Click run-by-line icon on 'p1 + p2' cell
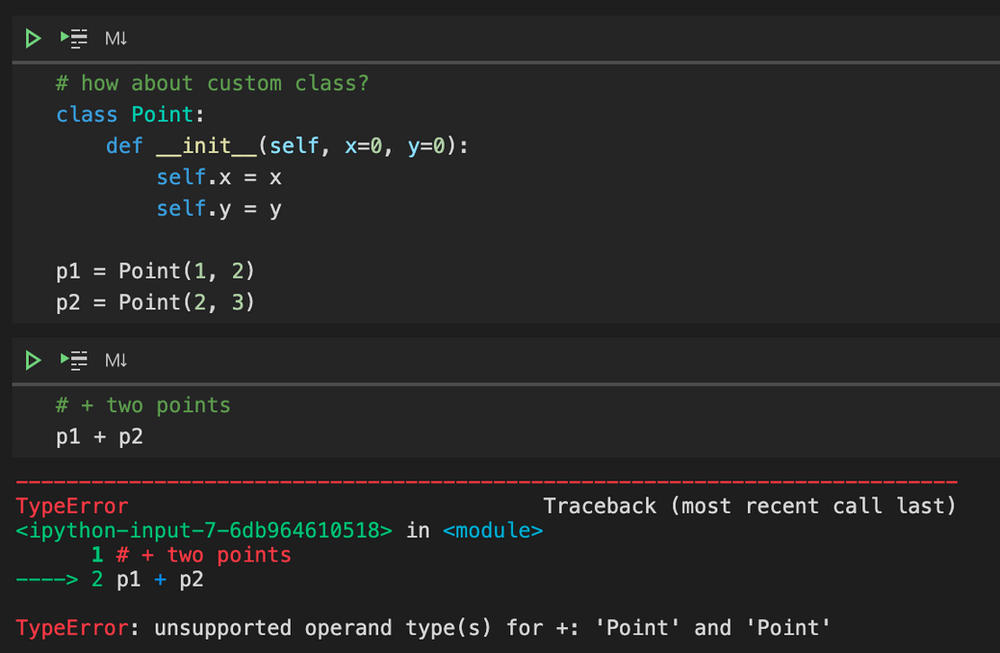This screenshot has width=1000, height=653. (x=74, y=360)
